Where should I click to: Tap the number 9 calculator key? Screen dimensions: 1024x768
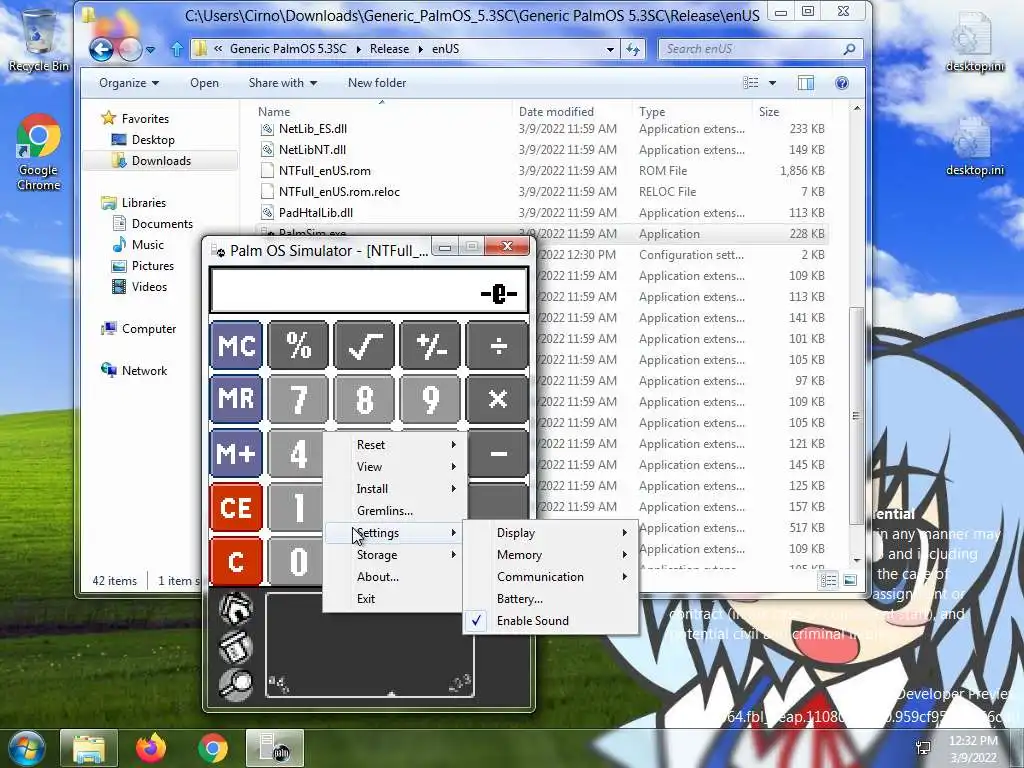pos(431,399)
